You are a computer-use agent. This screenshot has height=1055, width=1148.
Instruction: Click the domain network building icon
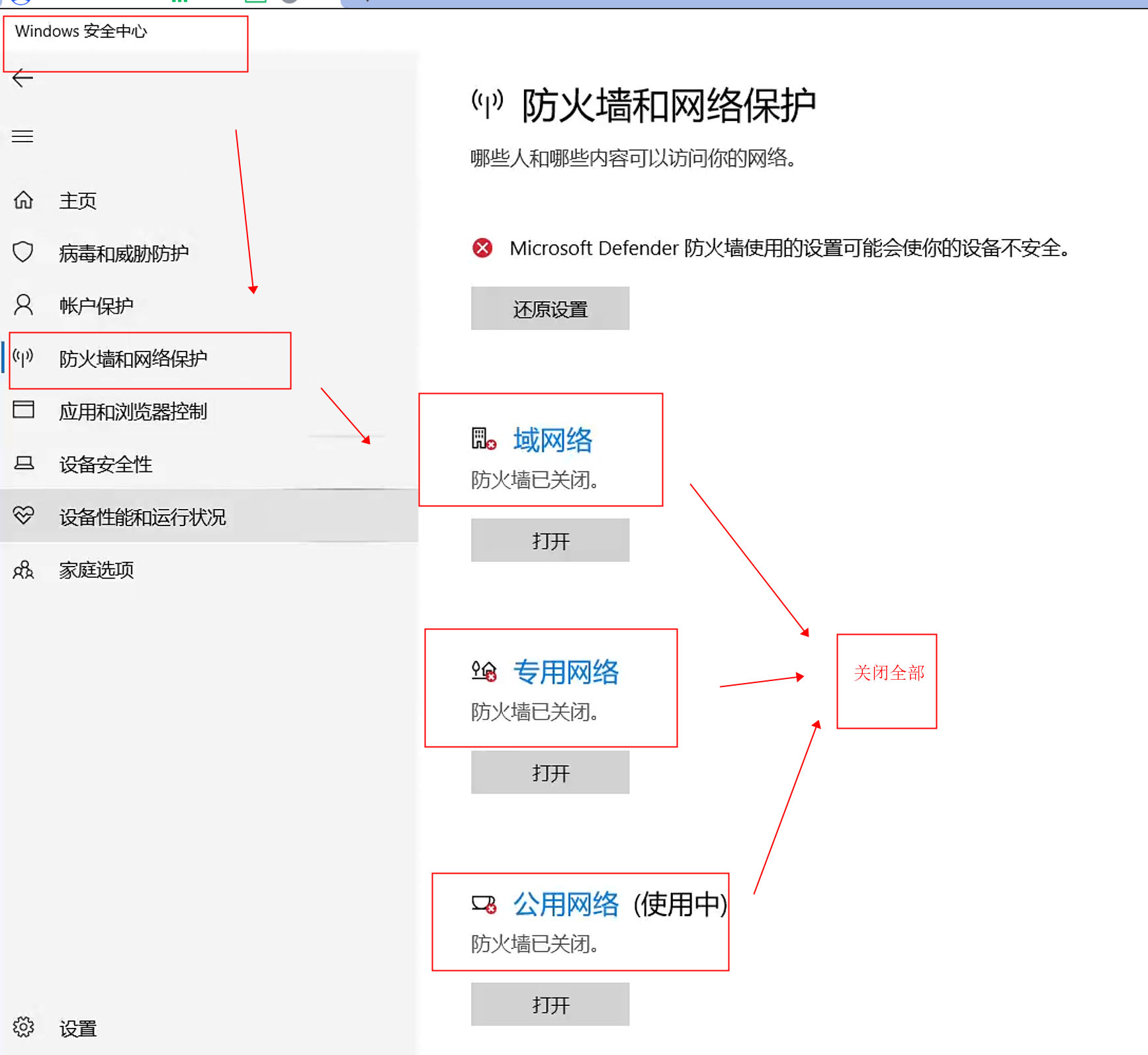(484, 439)
